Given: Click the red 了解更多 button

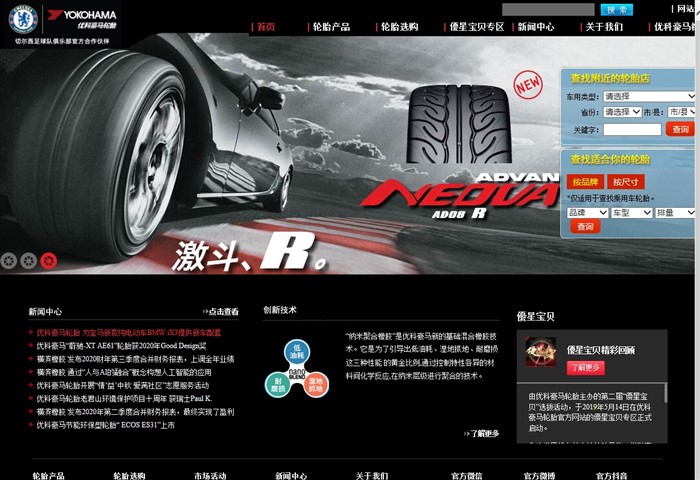Looking at the screenshot, I should coord(586,367).
